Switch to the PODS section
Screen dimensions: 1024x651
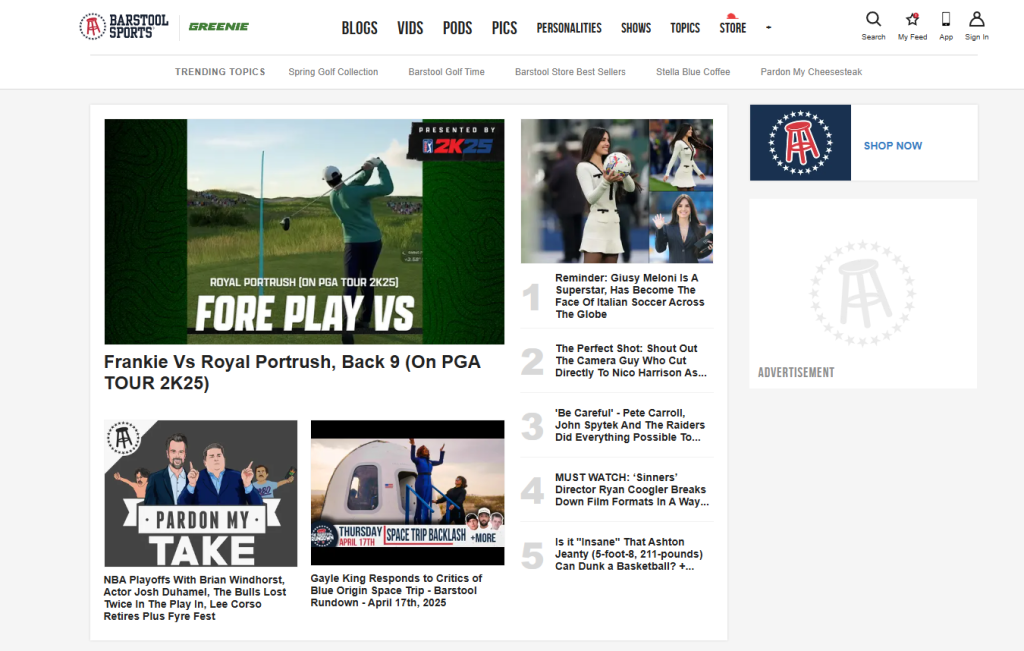(x=457, y=28)
